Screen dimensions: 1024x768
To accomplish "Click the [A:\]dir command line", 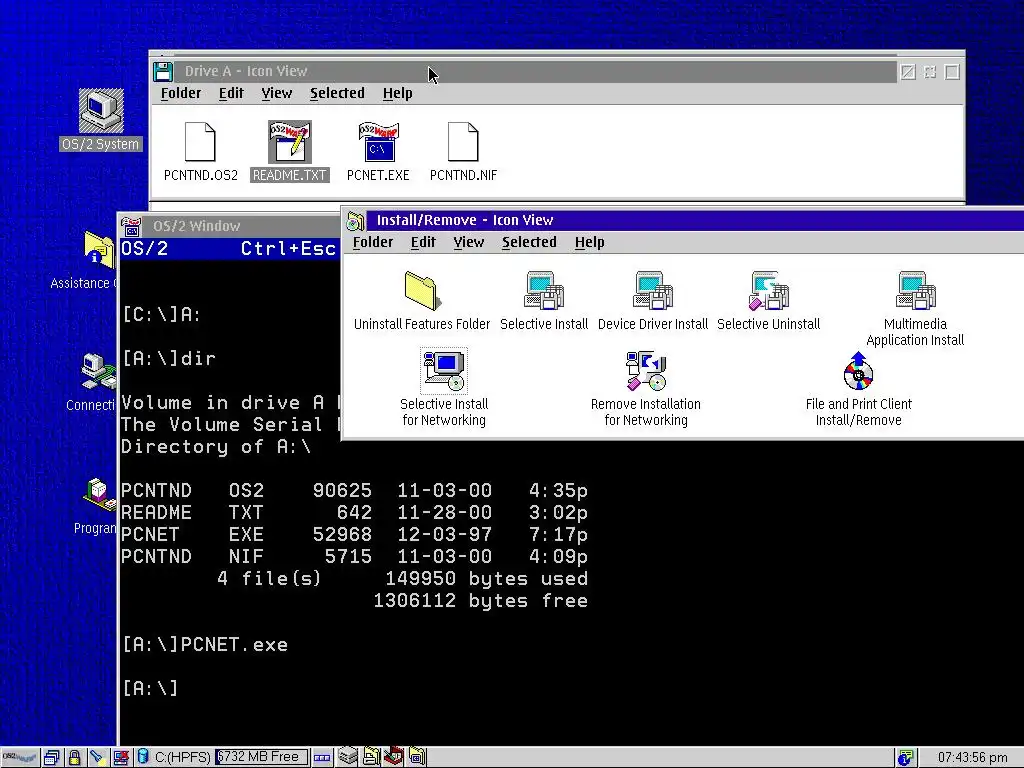I will click(x=169, y=359).
